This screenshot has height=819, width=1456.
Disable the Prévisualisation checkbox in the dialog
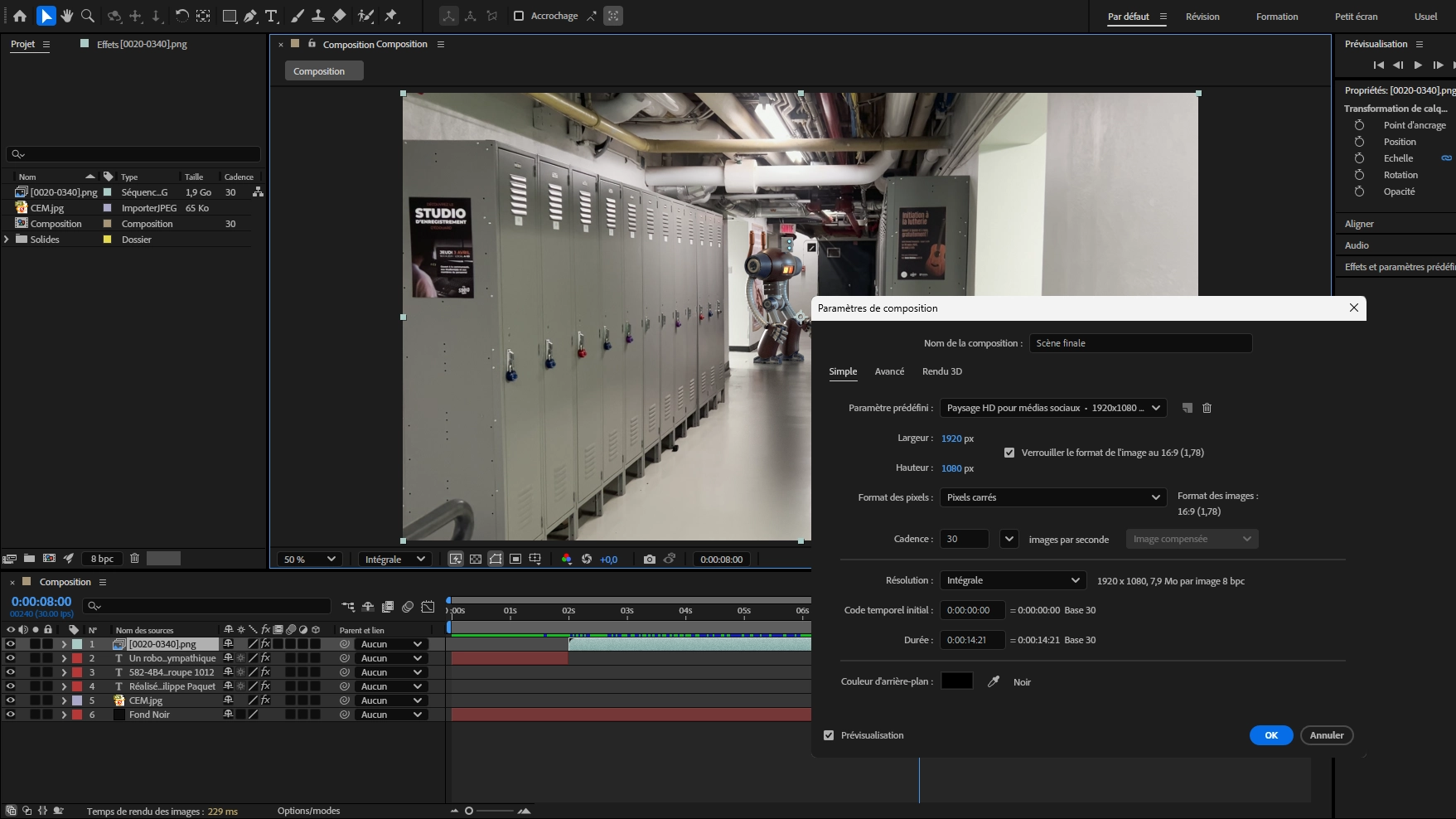[x=830, y=735]
